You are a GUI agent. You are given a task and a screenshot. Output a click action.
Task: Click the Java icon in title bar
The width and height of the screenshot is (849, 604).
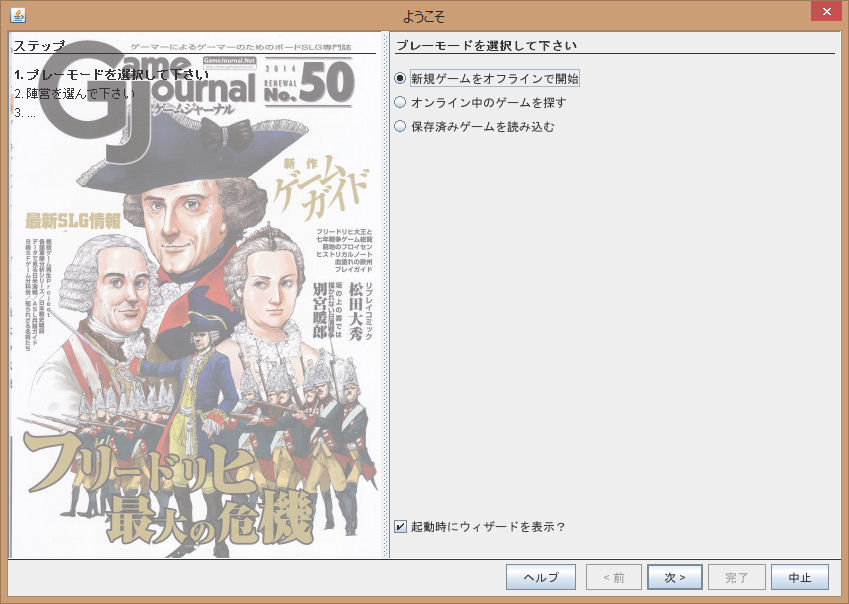[18, 15]
